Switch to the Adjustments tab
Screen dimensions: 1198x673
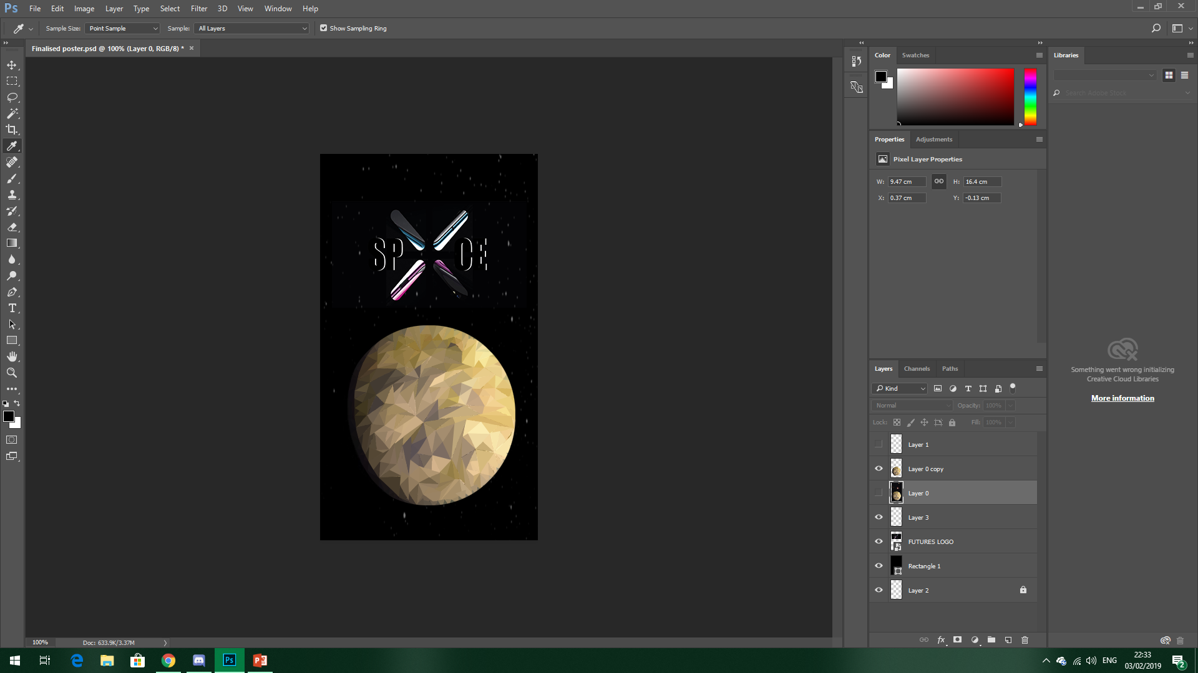click(x=933, y=139)
